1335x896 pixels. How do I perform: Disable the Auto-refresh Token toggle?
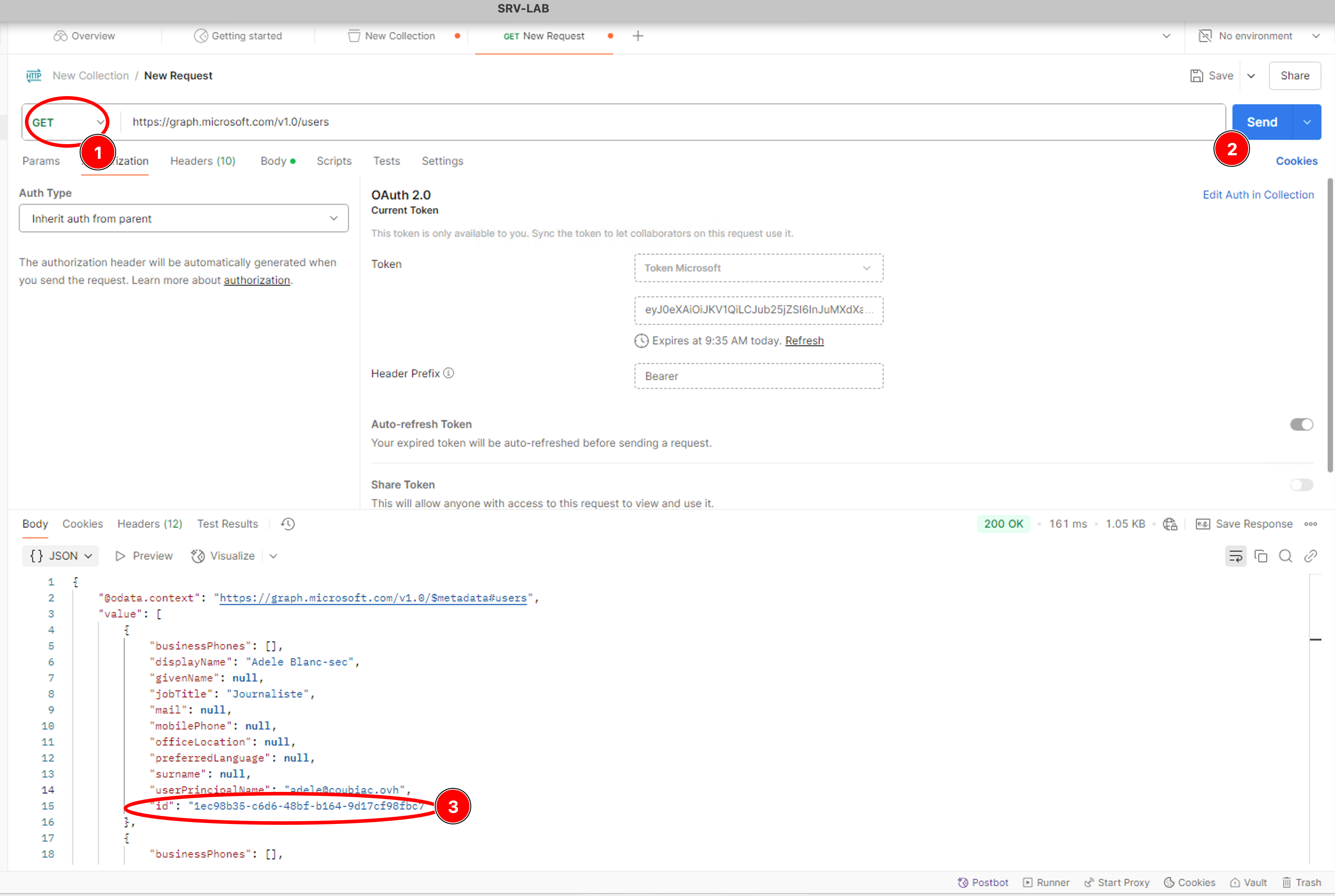(1301, 424)
